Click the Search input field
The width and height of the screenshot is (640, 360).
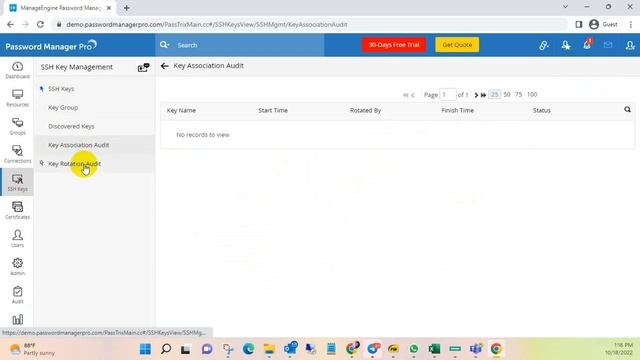249,45
